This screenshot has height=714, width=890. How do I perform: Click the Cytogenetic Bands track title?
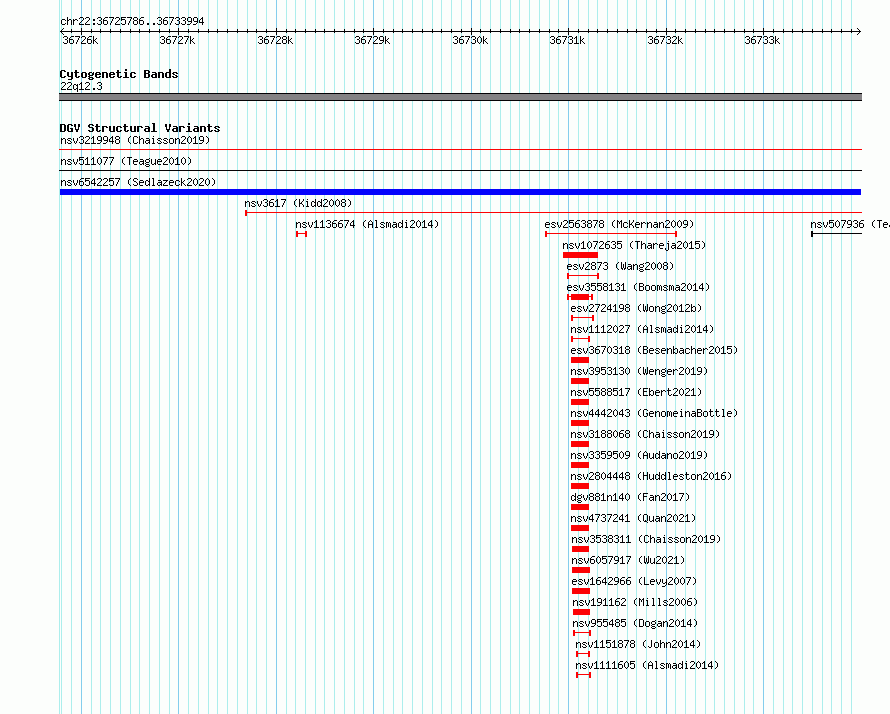pos(119,74)
